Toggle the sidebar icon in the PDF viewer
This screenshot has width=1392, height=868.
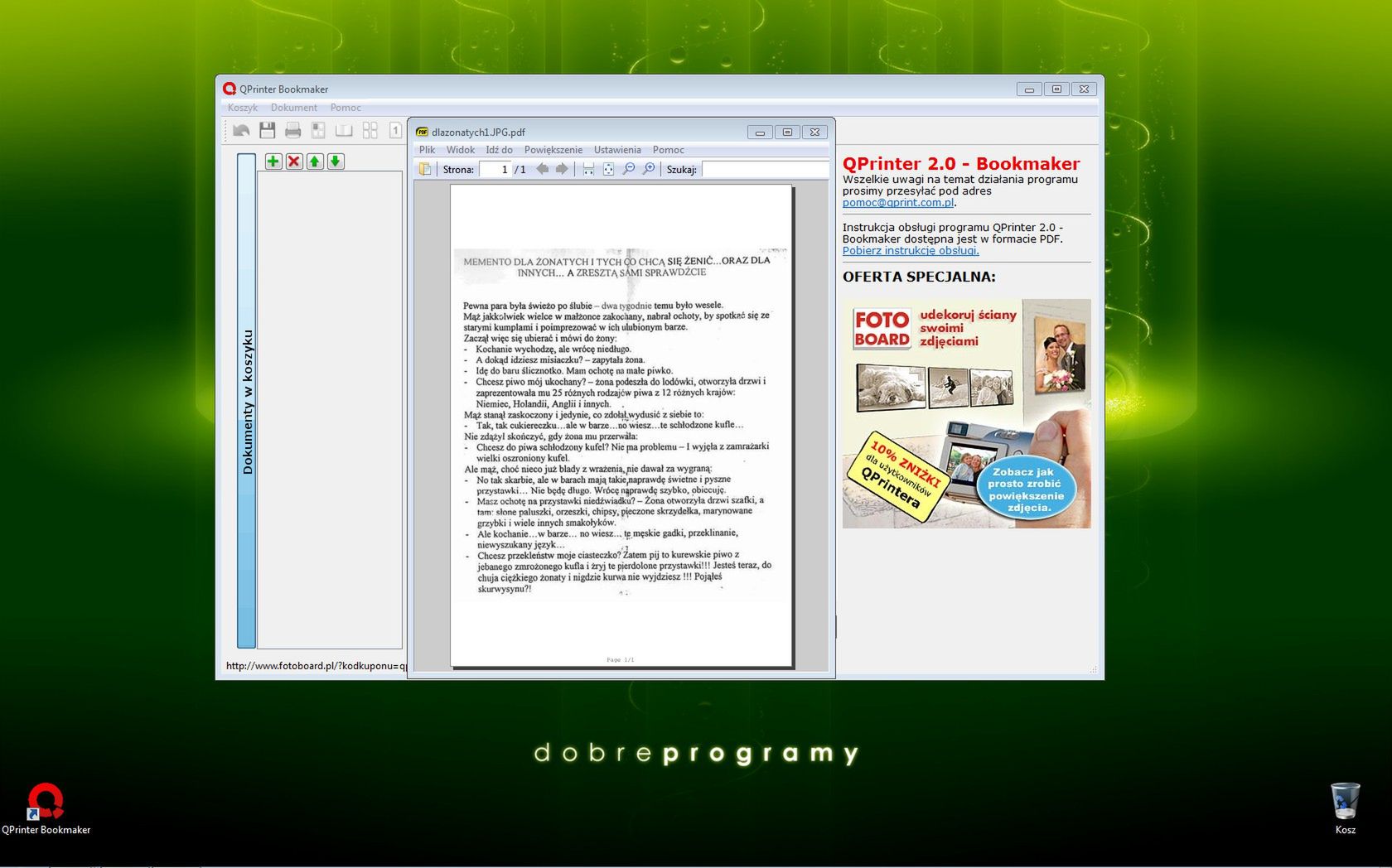[x=425, y=169]
